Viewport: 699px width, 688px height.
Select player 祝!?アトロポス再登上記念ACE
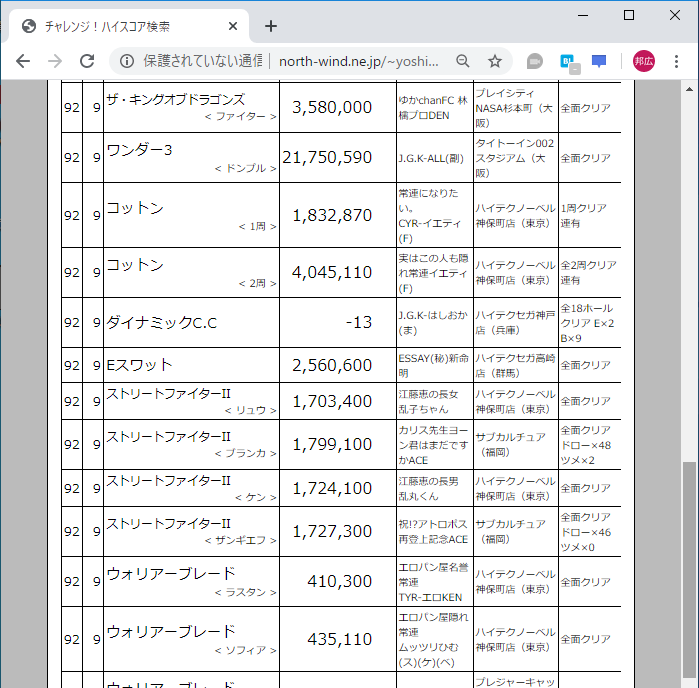pyautogui.click(x=433, y=531)
